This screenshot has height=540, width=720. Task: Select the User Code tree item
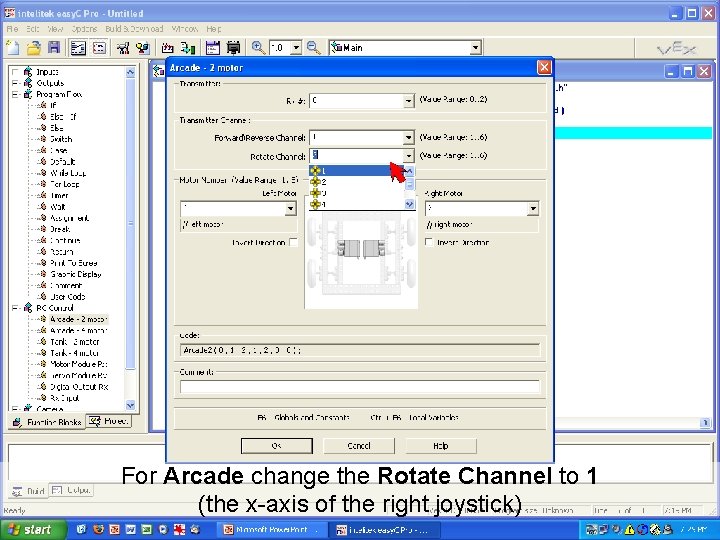[x=68, y=297]
